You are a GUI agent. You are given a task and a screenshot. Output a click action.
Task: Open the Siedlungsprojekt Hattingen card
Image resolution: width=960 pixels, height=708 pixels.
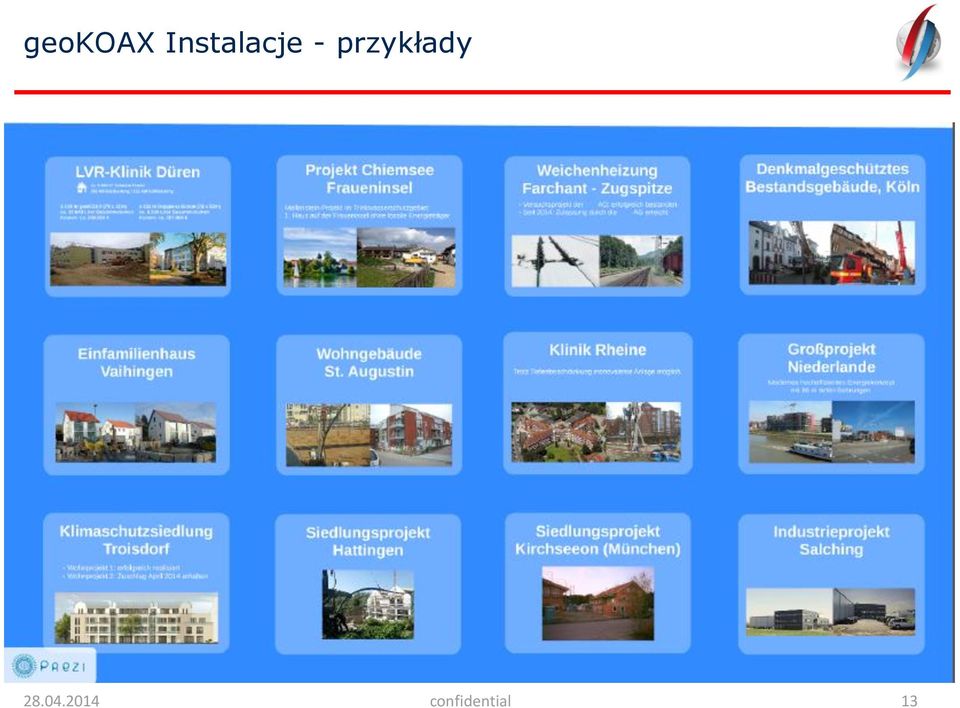coord(368,584)
